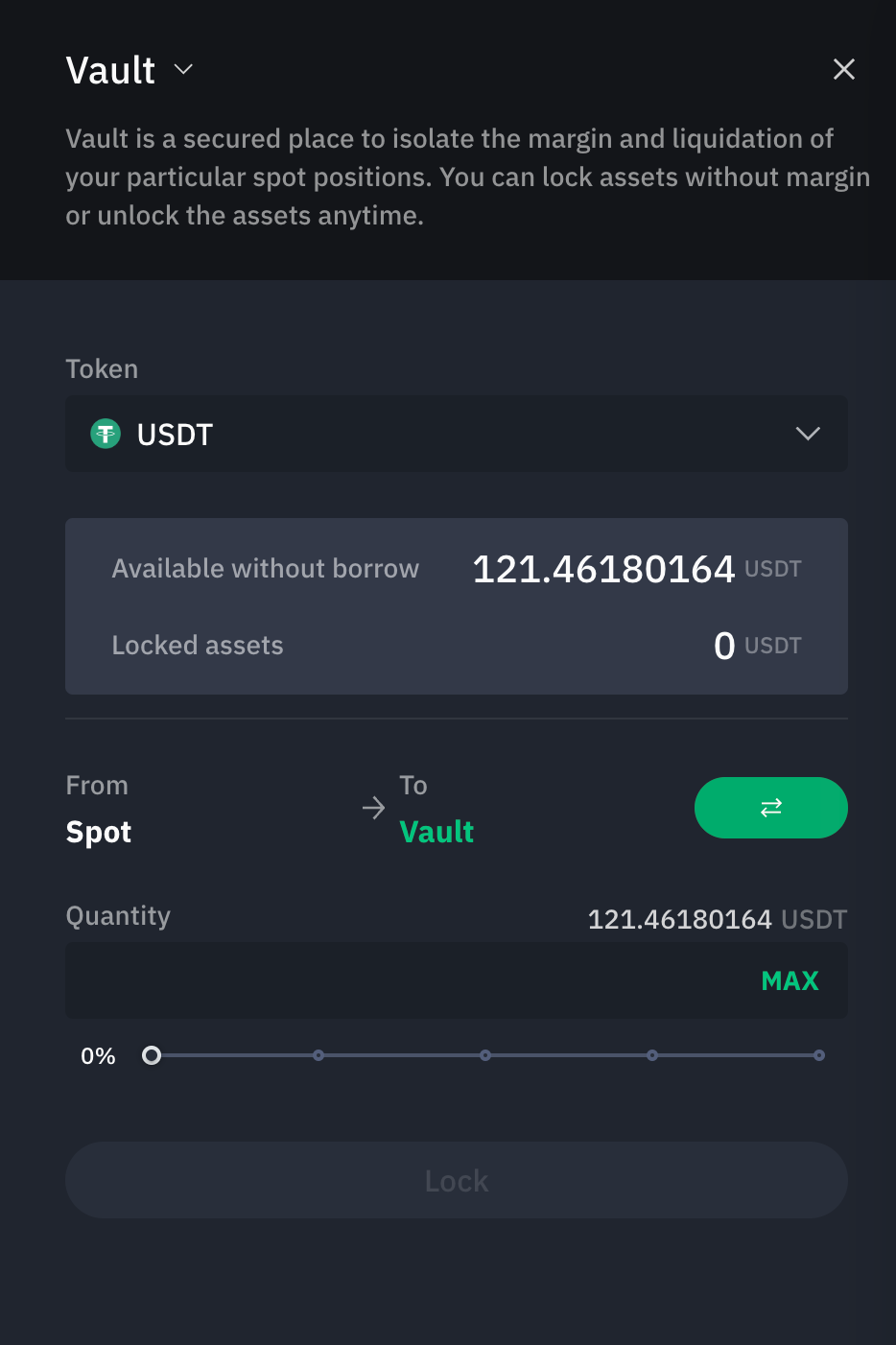896x1345 pixels.
Task: Click the green Tether USDT coin icon
Action: [106, 434]
